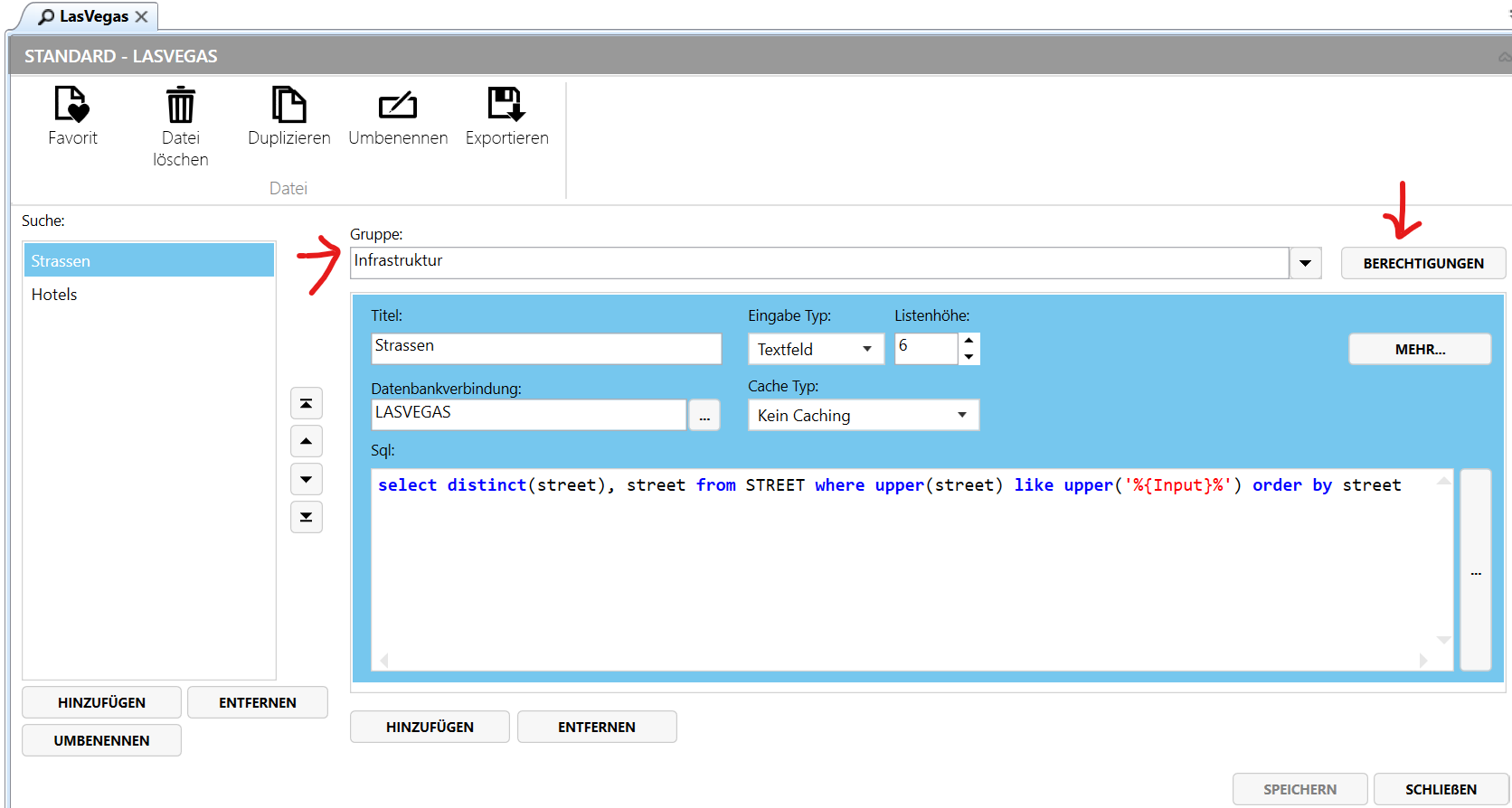Viewport: 1512px width, 808px height.
Task: Click Entfernen below the search list
Action: [258, 702]
